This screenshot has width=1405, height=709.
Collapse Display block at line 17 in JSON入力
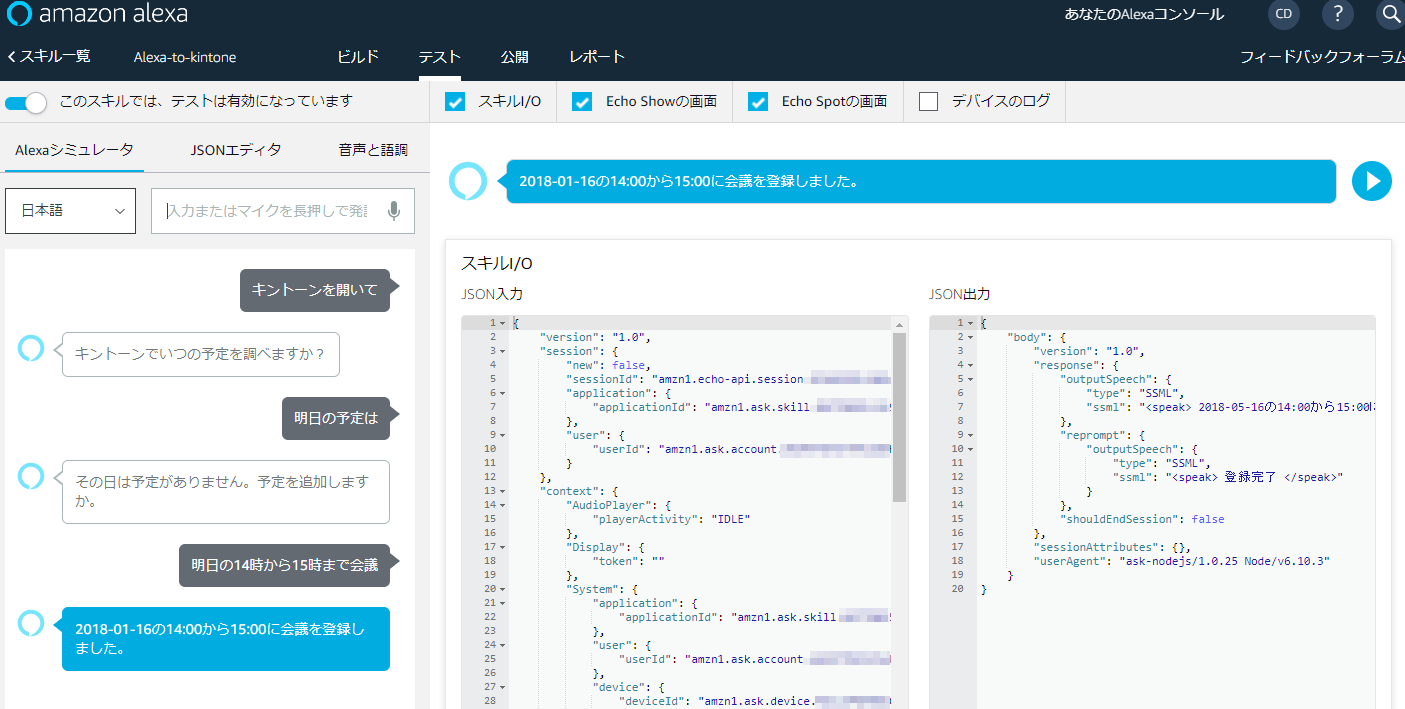tap(503, 547)
